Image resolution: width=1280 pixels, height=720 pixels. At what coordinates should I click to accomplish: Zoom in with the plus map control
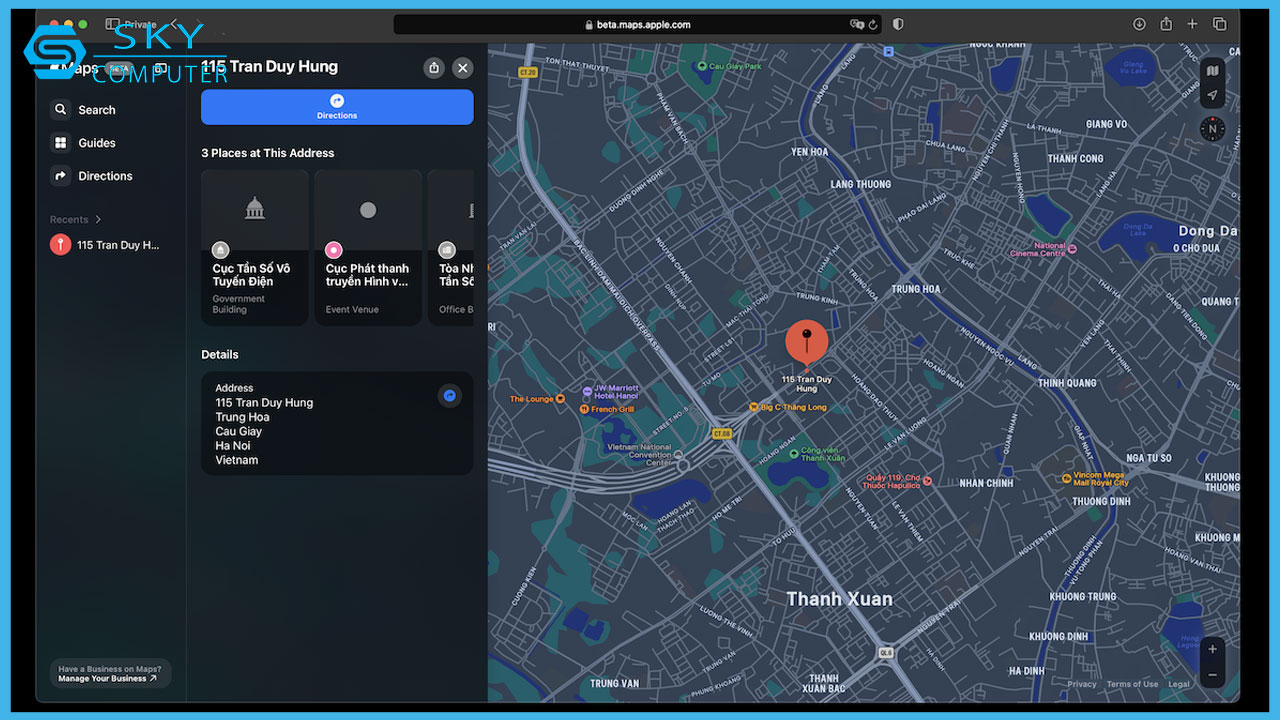pyautogui.click(x=1212, y=650)
